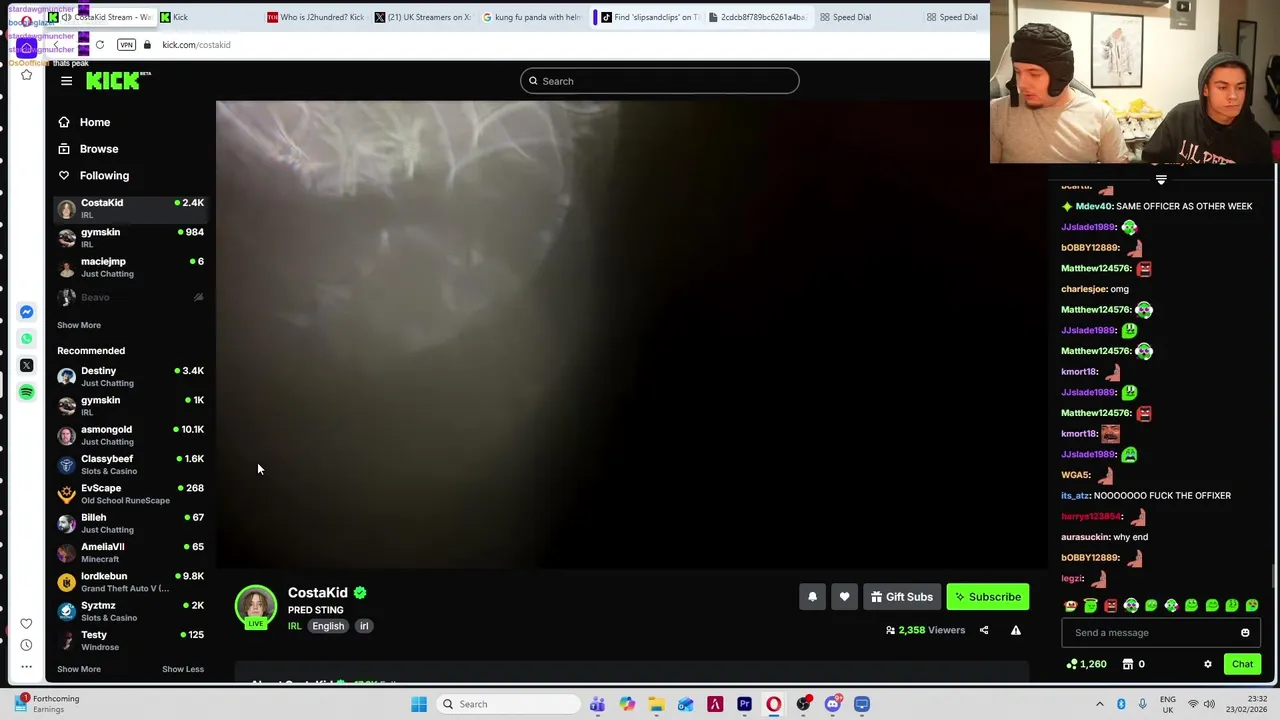The image size is (1280, 720).
Task: Open Adobe Premiere Pro from taskbar
Action: point(744,704)
